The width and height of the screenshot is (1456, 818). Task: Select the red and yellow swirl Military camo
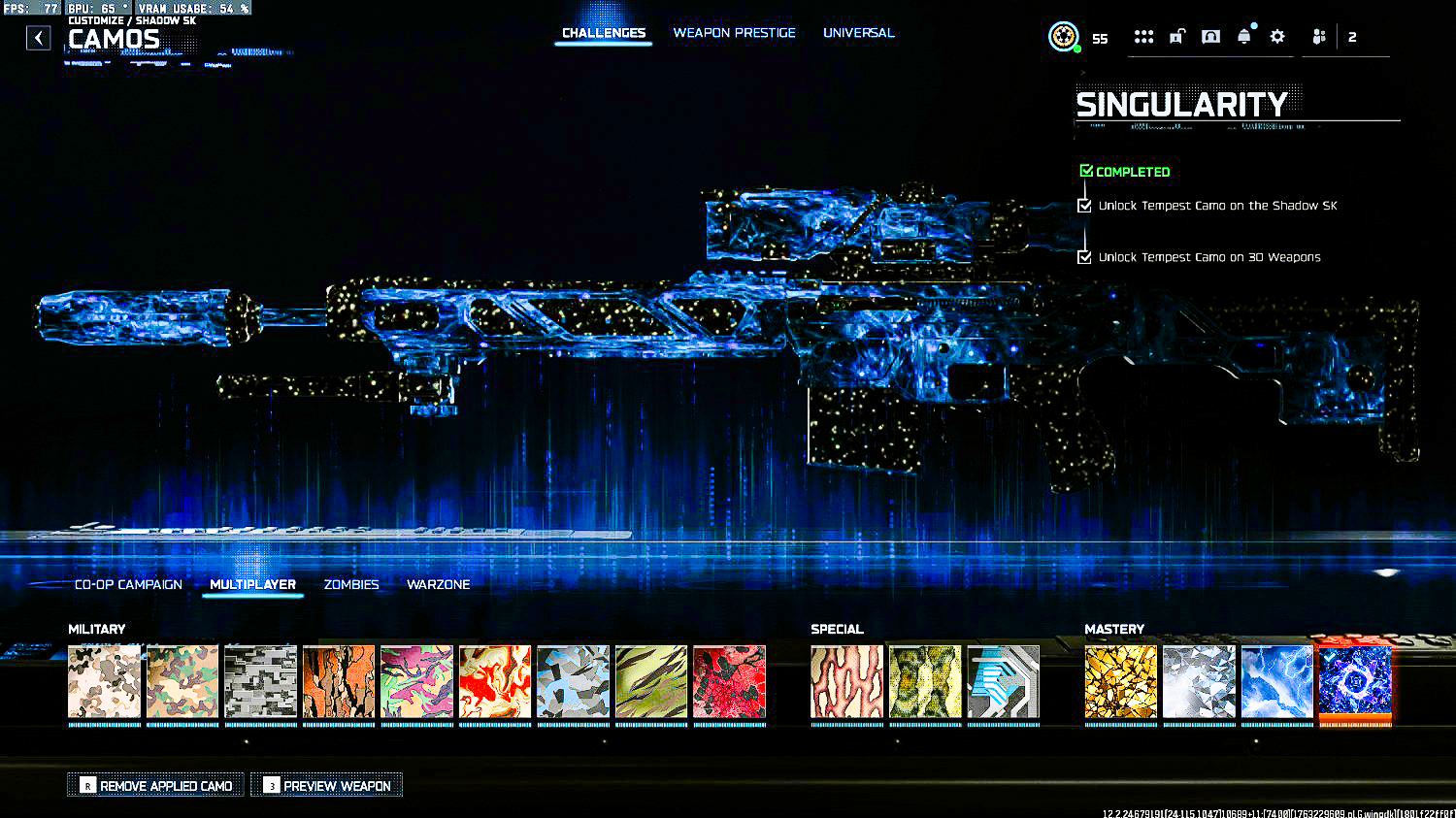pos(495,682)
